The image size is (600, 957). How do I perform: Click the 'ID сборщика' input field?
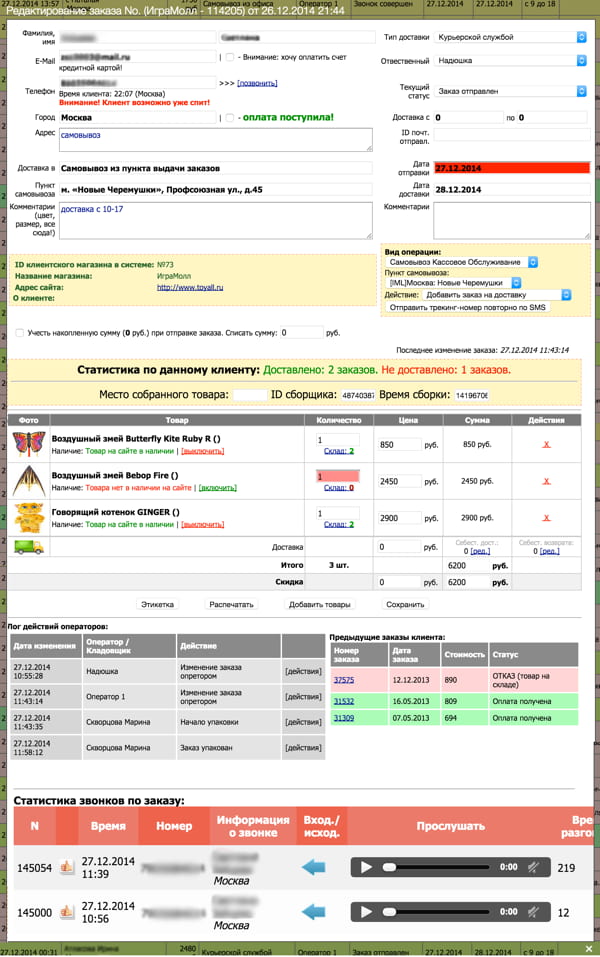point(358,395)
